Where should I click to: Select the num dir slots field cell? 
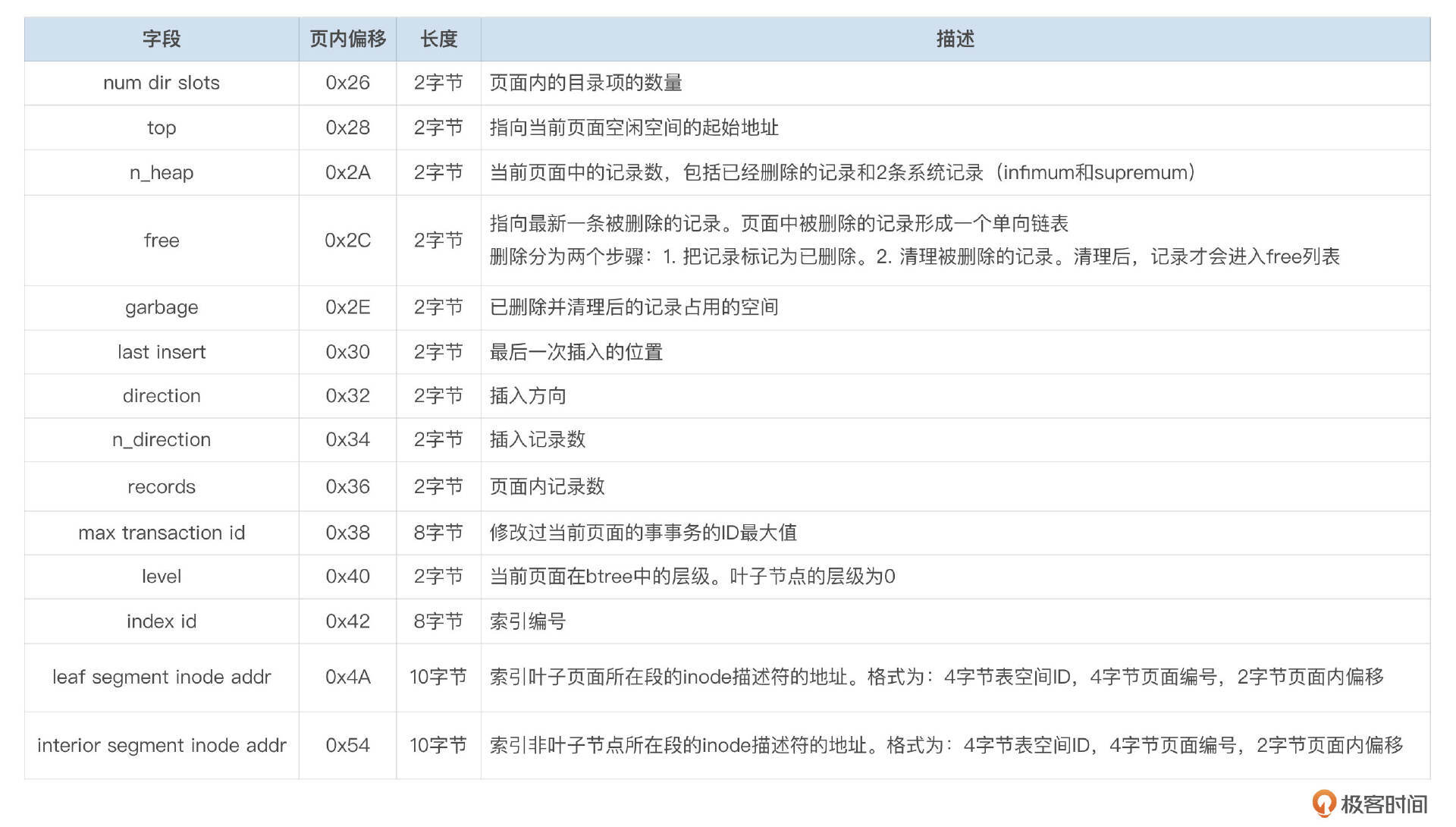tap(162, 83)
